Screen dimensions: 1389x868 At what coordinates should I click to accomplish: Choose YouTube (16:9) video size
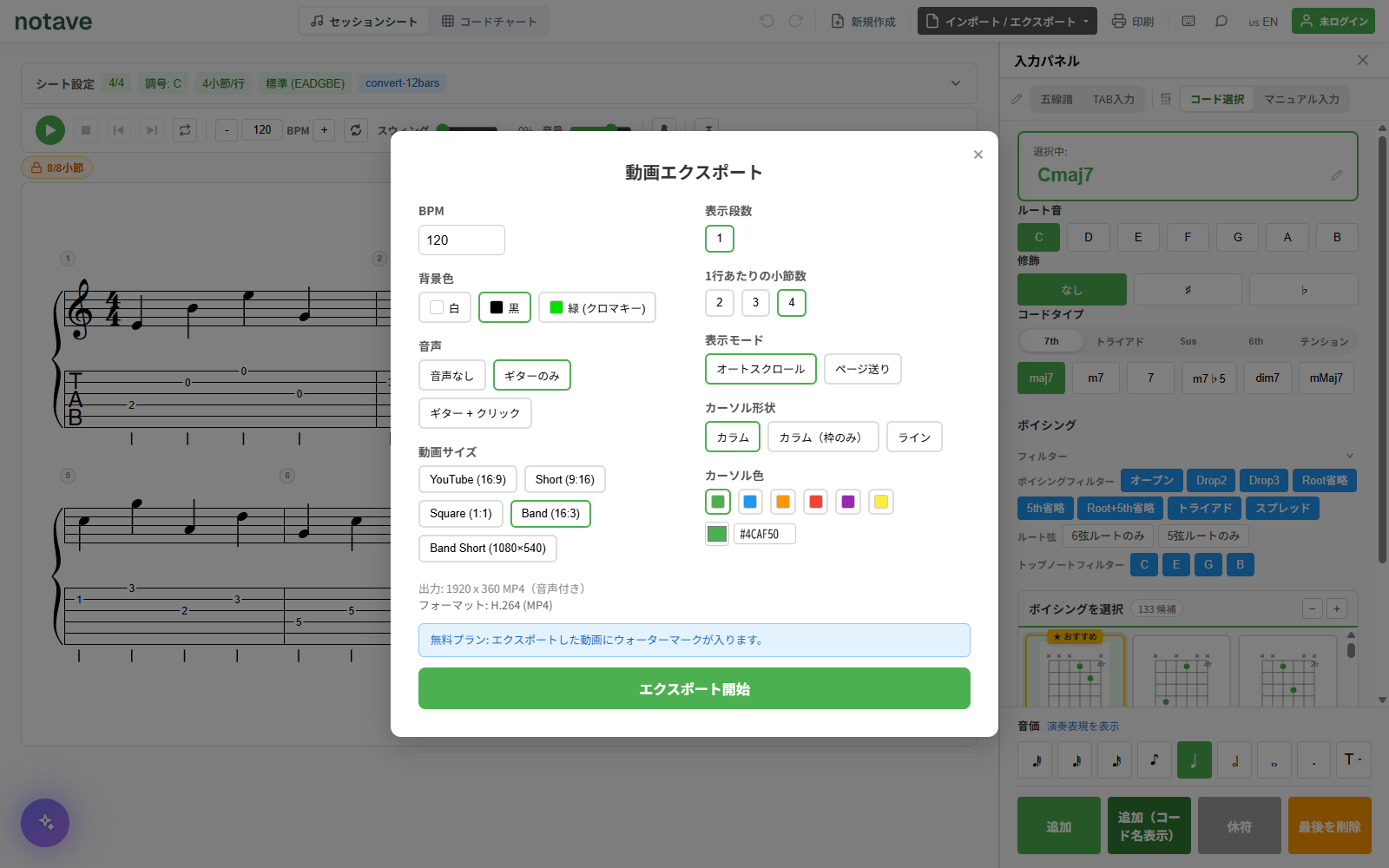tap(468, 479)
